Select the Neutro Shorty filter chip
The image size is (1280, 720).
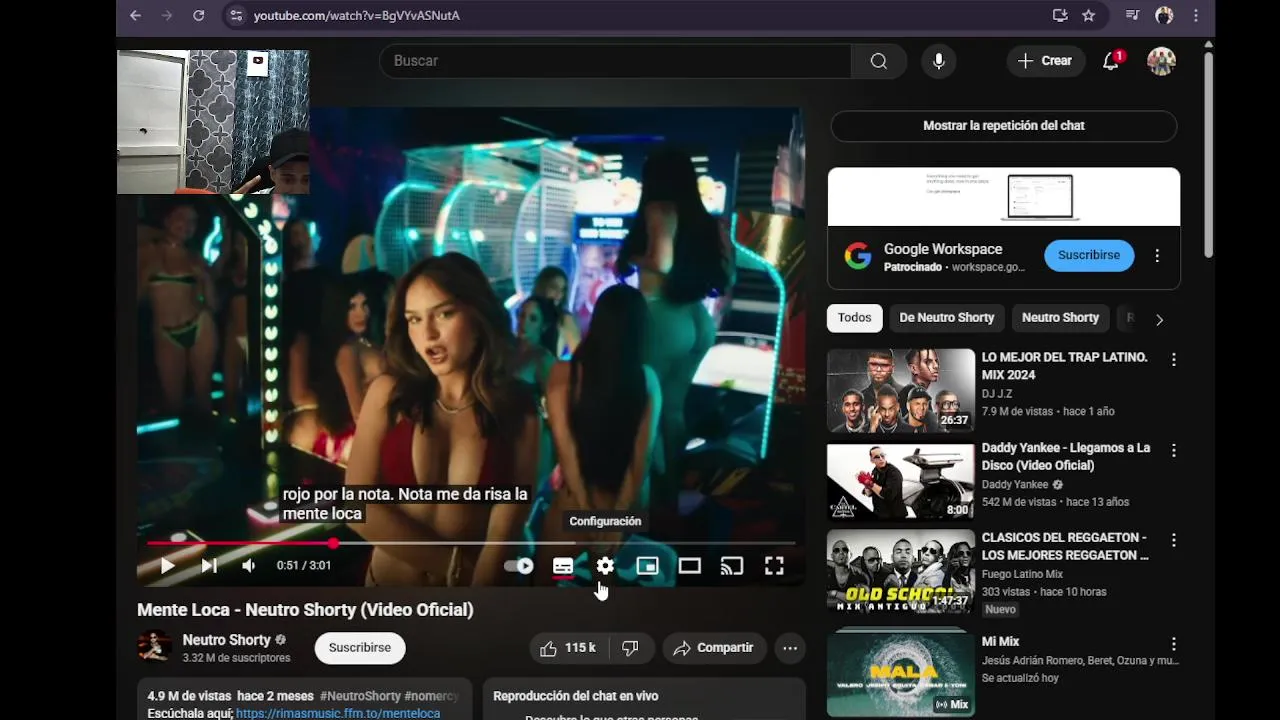[x=1060, y=318]
